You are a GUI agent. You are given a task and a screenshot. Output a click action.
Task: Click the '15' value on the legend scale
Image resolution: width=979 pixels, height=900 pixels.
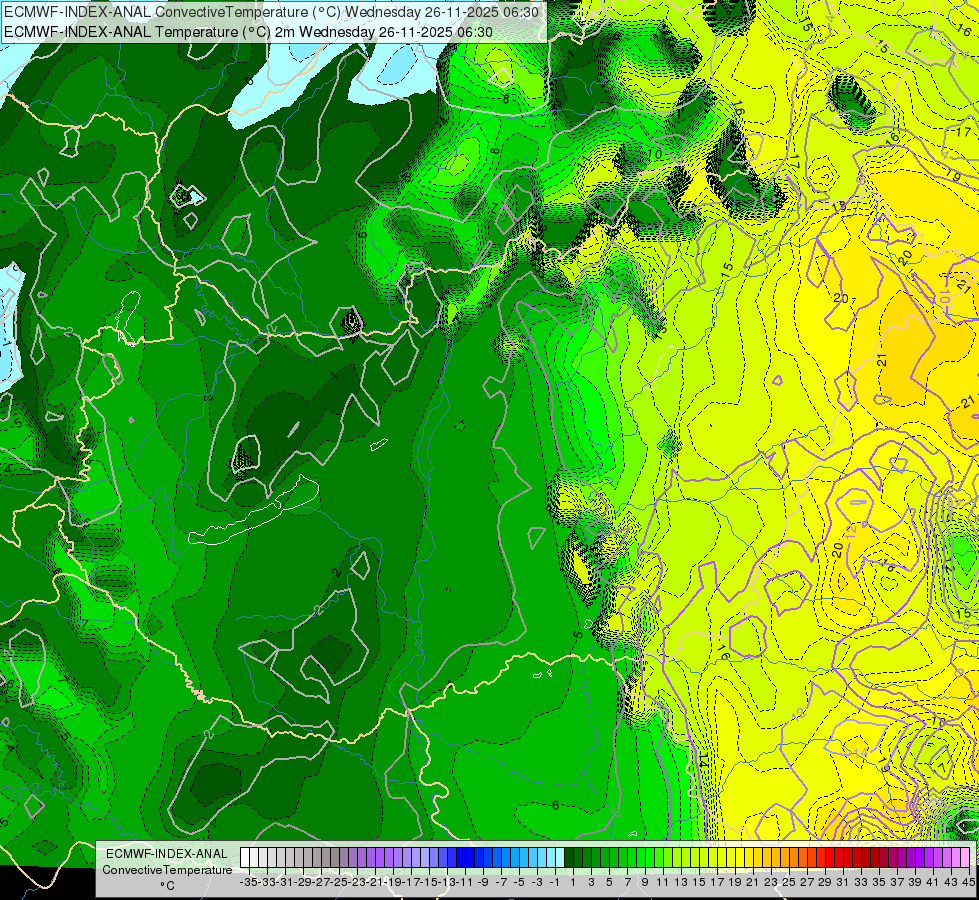[699, 882]
